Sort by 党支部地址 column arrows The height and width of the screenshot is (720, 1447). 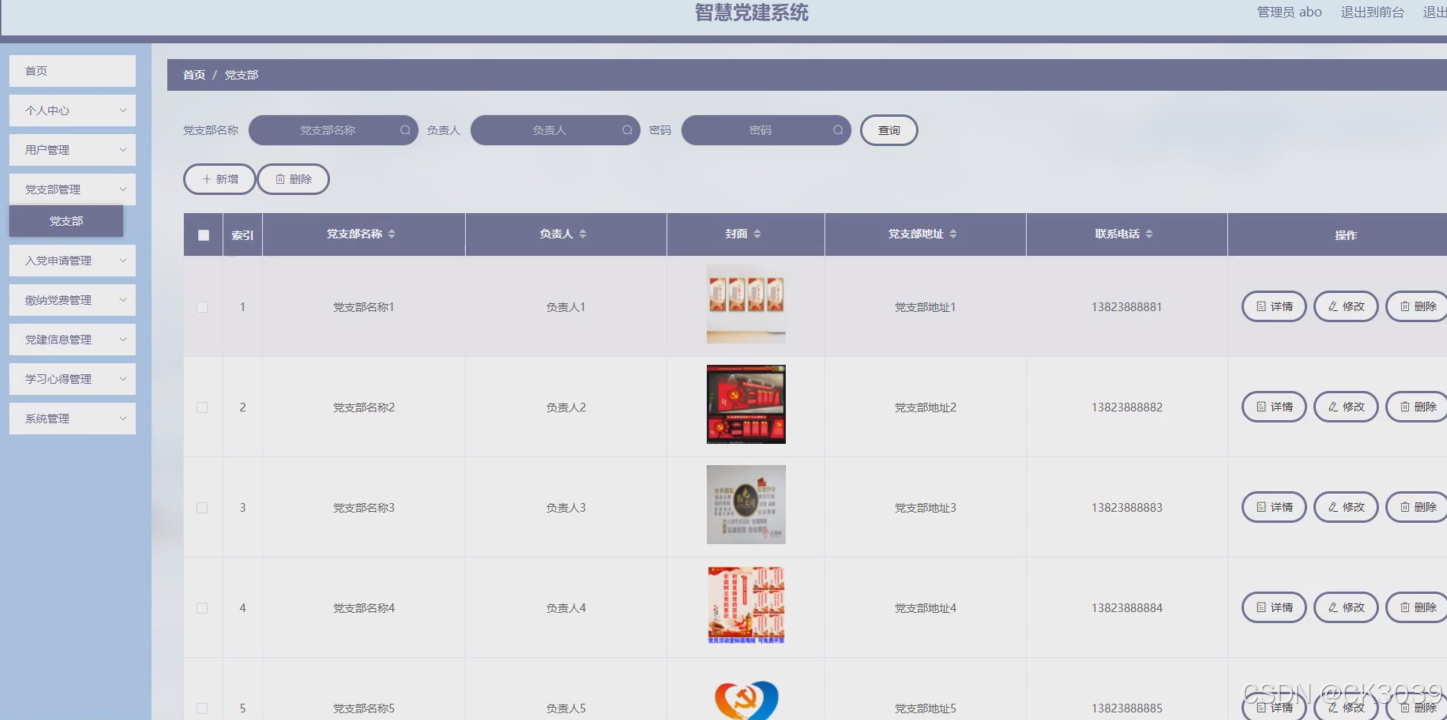tap(953, 234)
